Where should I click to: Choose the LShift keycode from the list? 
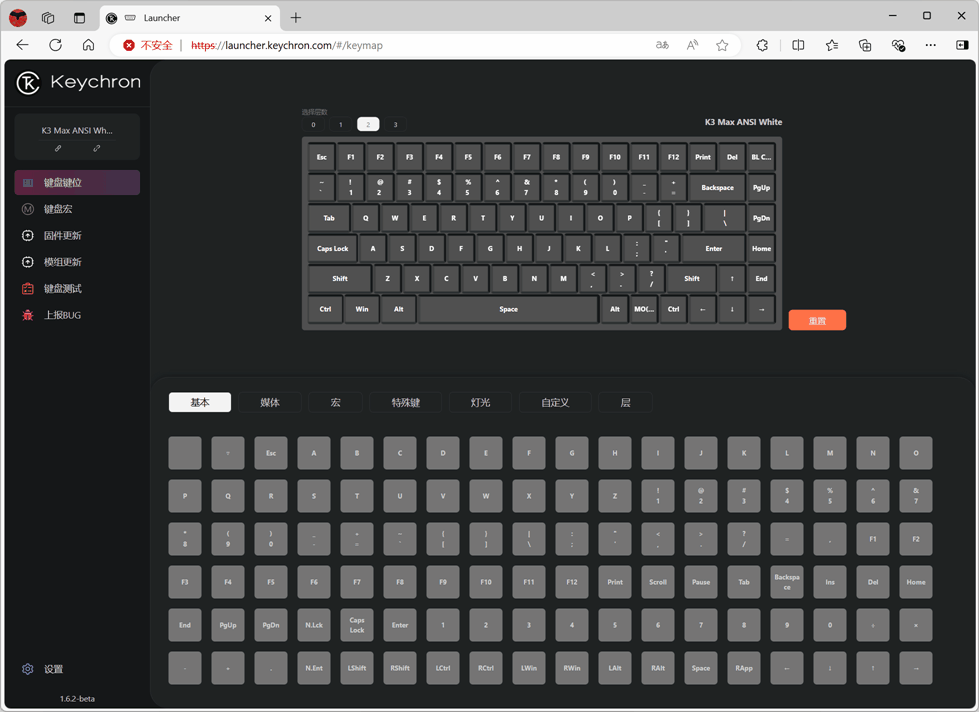(357, 668)
